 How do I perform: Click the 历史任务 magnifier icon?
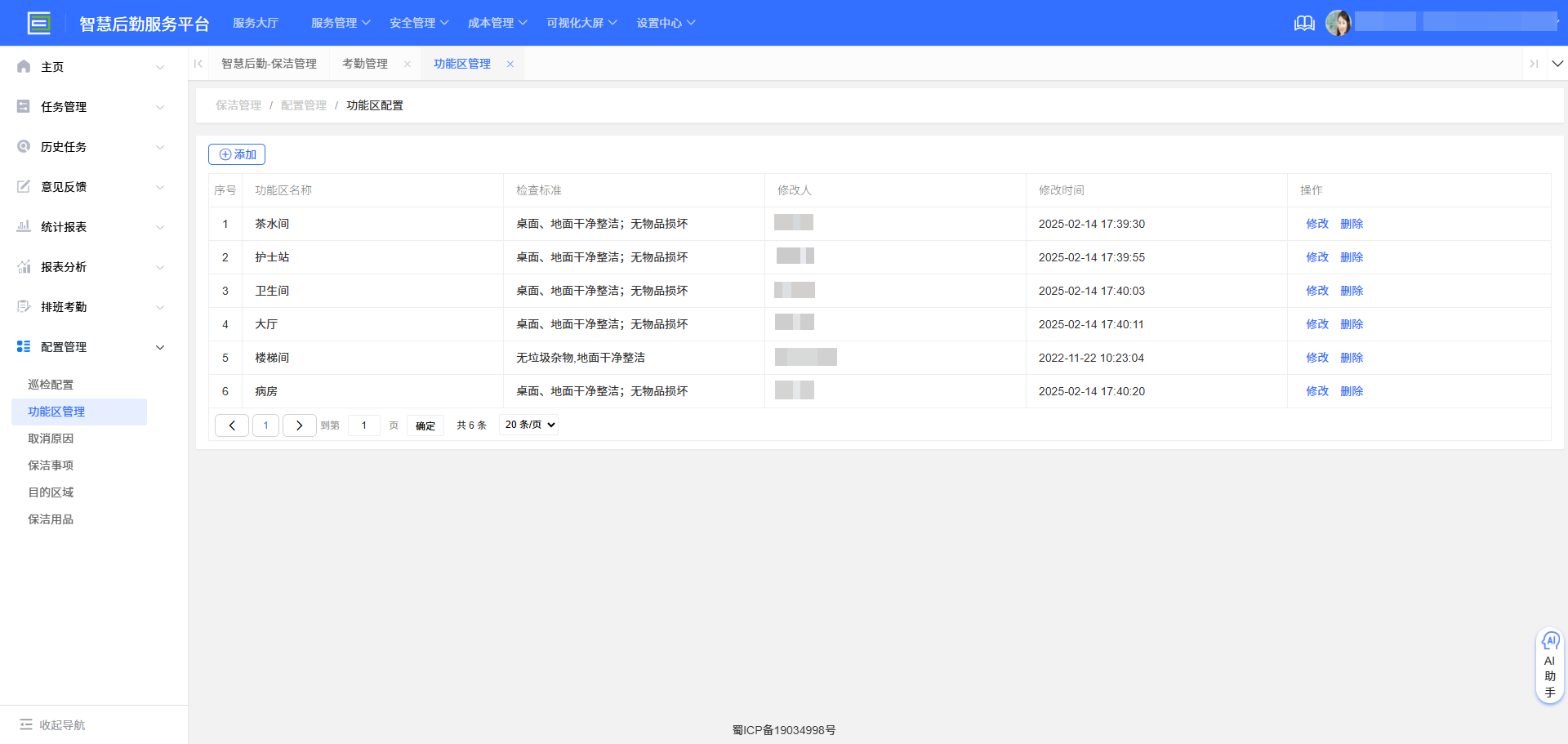24,146
